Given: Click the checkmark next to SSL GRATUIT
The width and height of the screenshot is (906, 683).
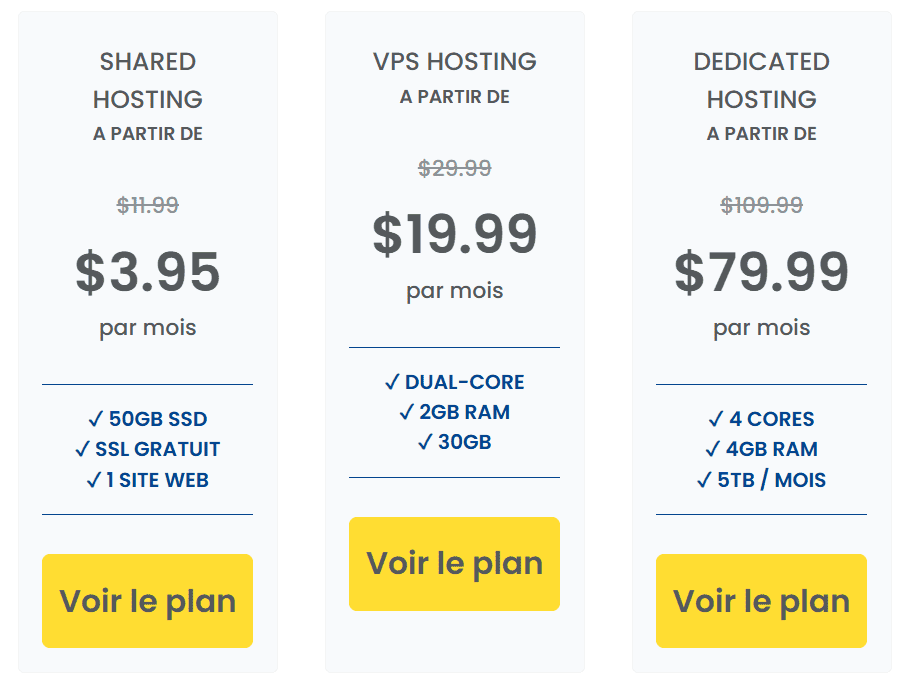Looking at the screenshot, I should 82,449.
